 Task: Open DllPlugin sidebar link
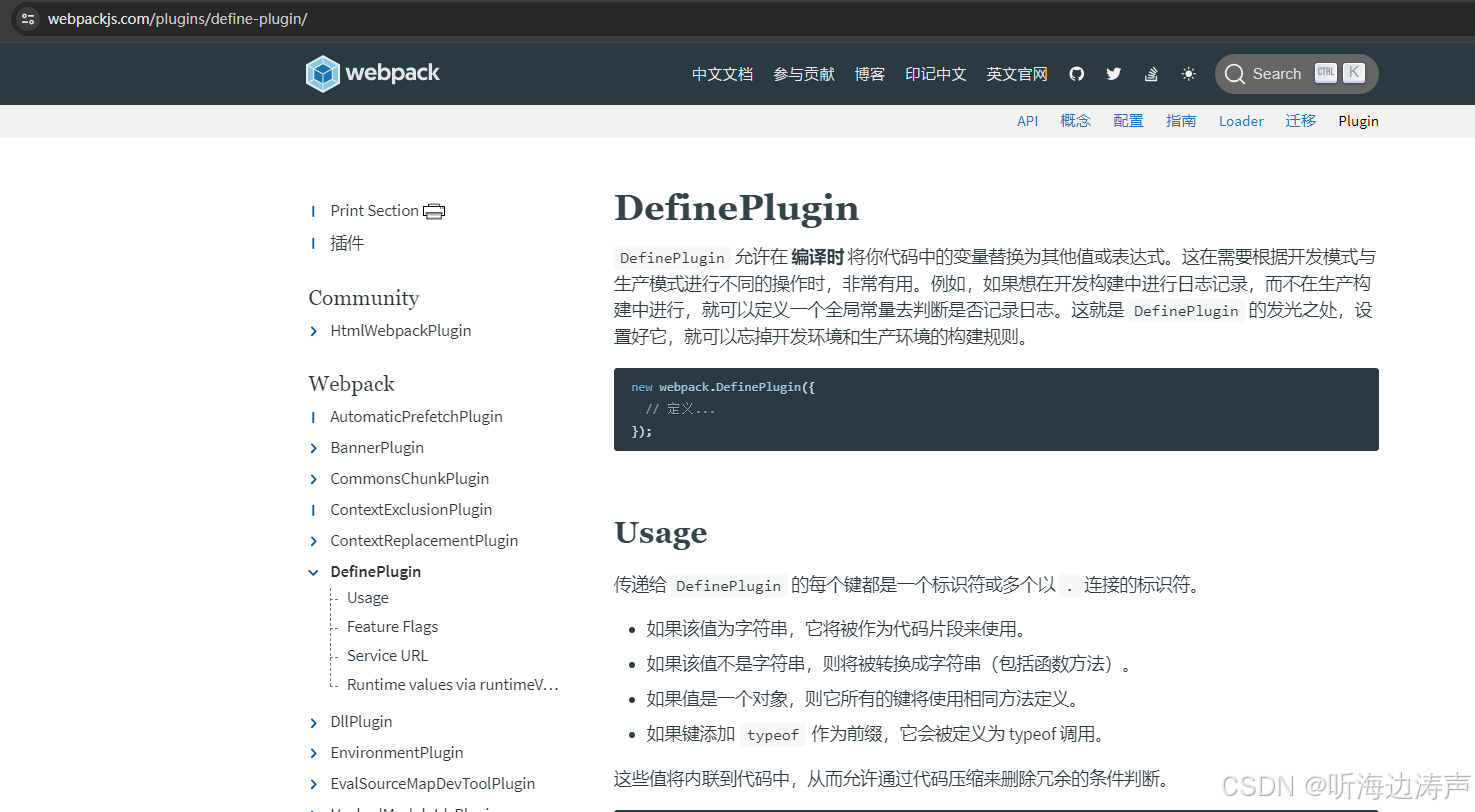(361, 722)
